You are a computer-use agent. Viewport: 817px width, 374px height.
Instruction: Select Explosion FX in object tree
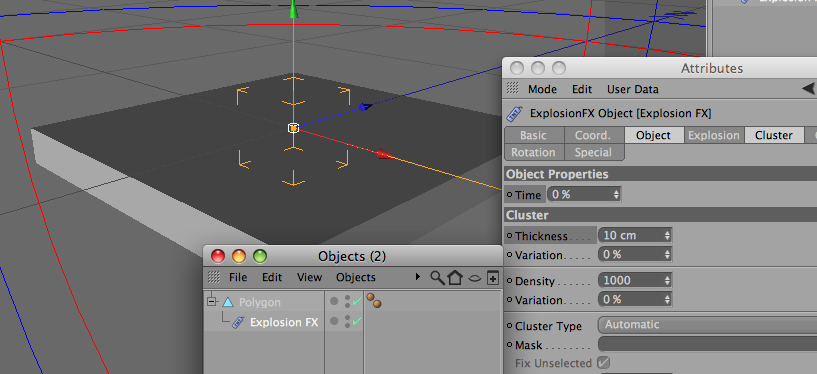(x=284, y=322)
